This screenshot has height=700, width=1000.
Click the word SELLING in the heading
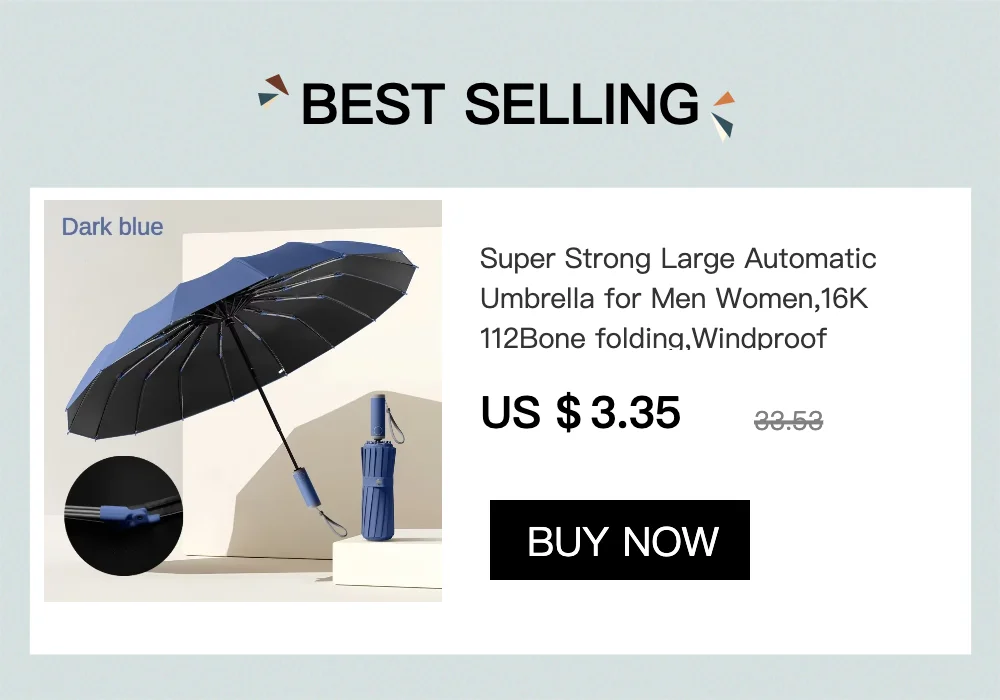[582, 103]
